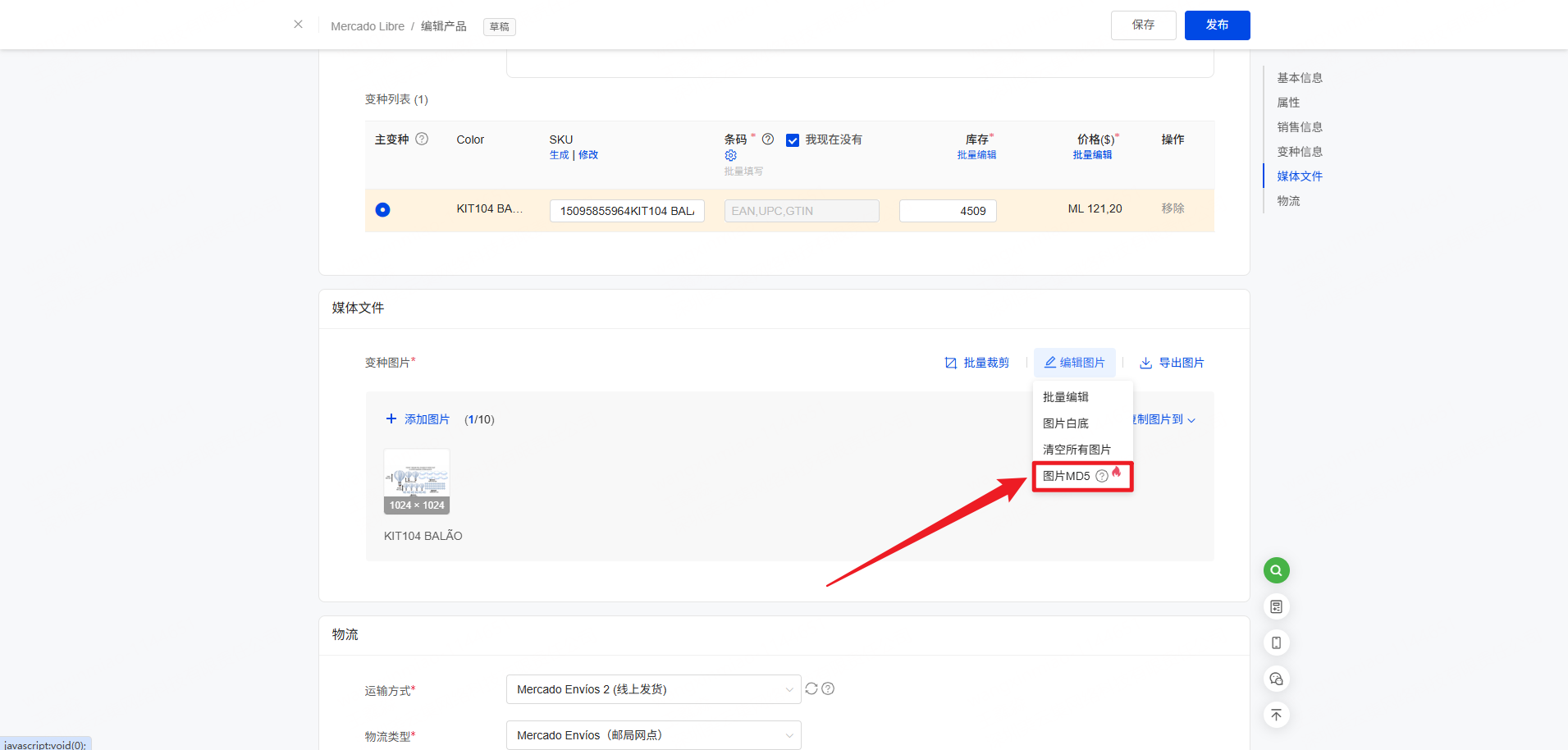Click the 添加图片 link
The width and height of the screenshot is (1568, 750).
tap(418, 419)
